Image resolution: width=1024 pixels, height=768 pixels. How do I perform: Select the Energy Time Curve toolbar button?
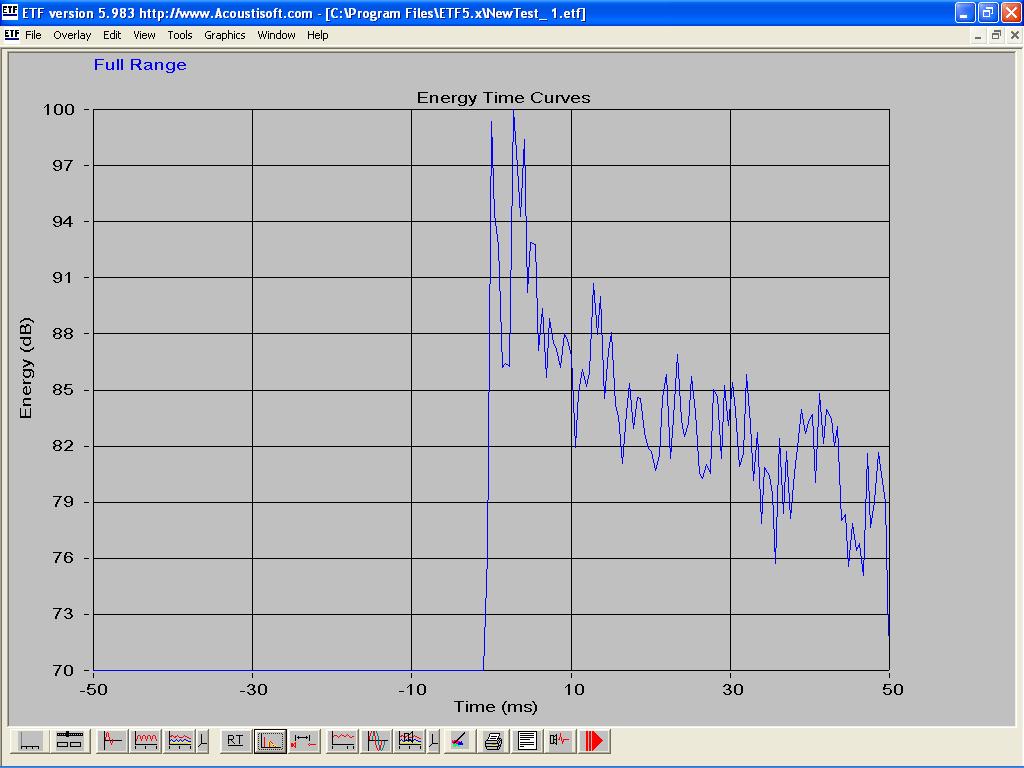[270, 741]
